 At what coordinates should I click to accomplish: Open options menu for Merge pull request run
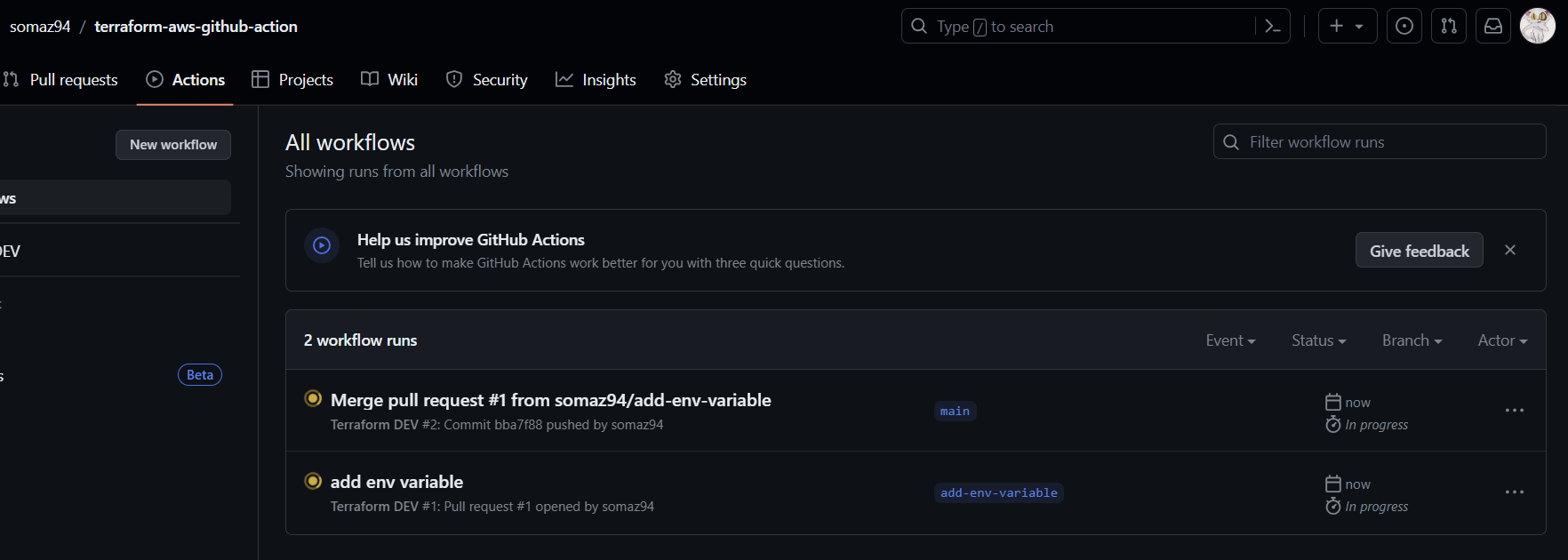coord(1515,411)
